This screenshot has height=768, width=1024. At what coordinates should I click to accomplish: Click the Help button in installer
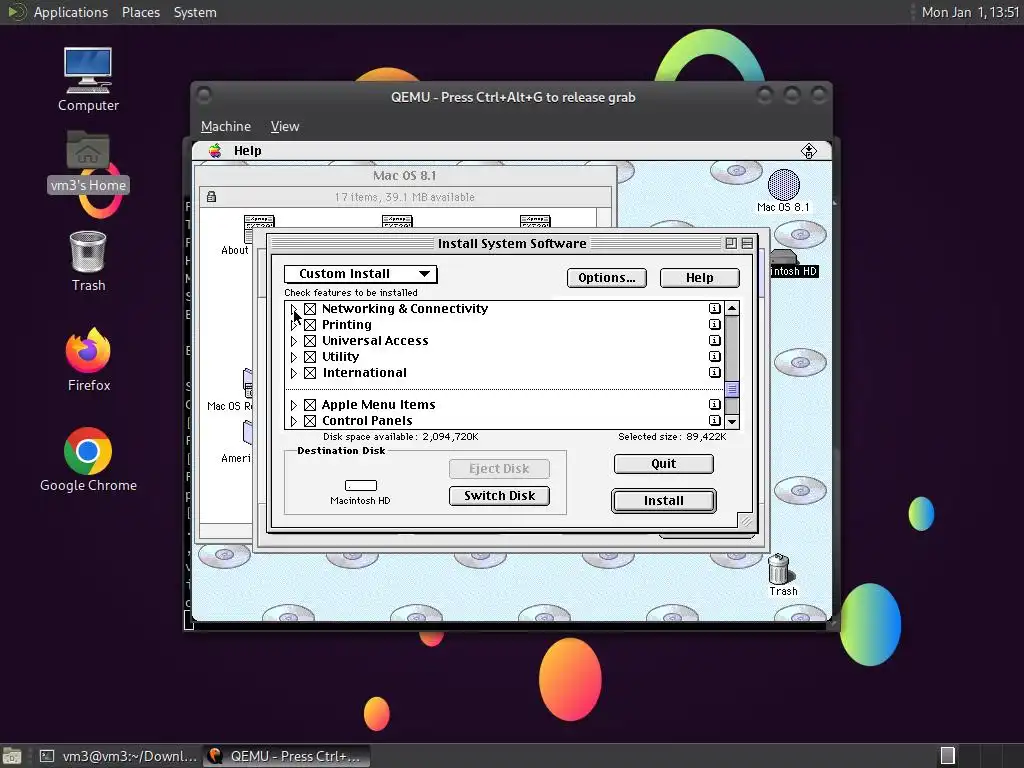(699, 278)
